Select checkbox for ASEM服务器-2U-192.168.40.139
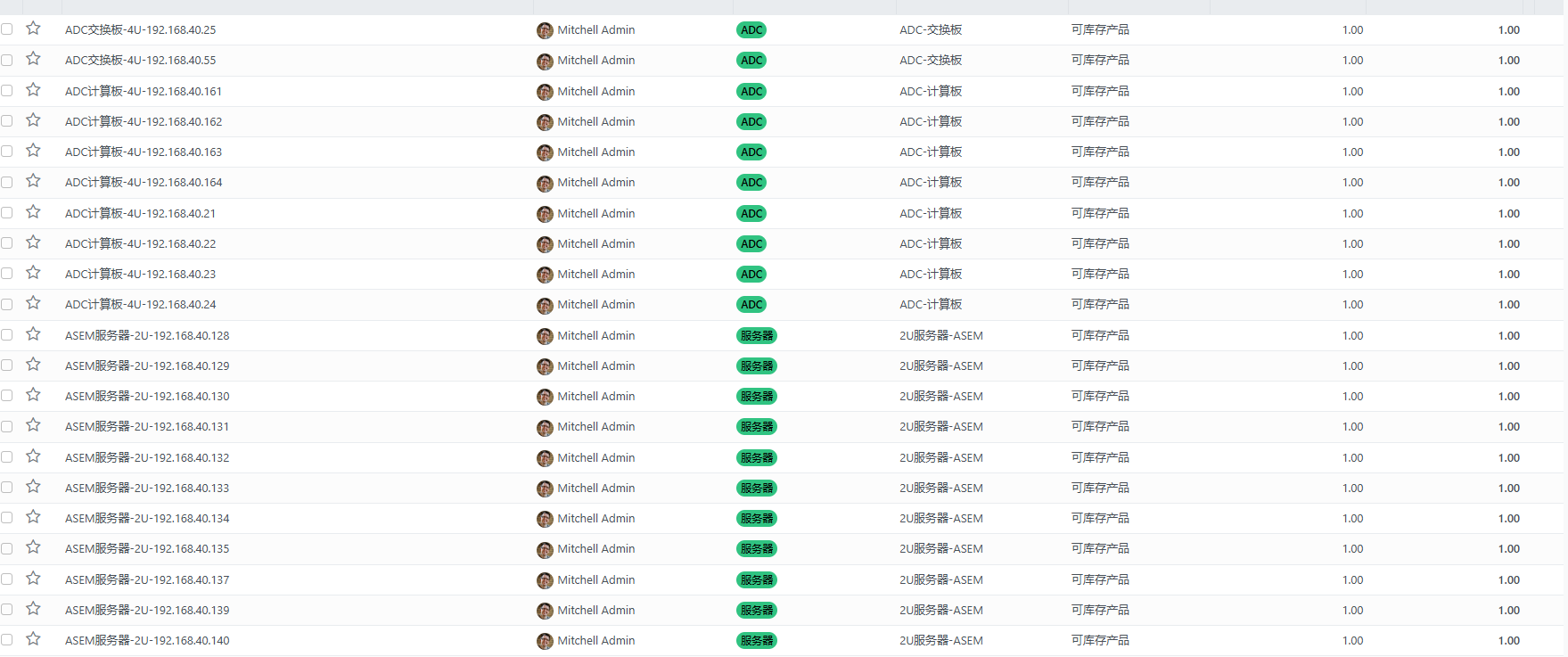 tap(7, 610)
